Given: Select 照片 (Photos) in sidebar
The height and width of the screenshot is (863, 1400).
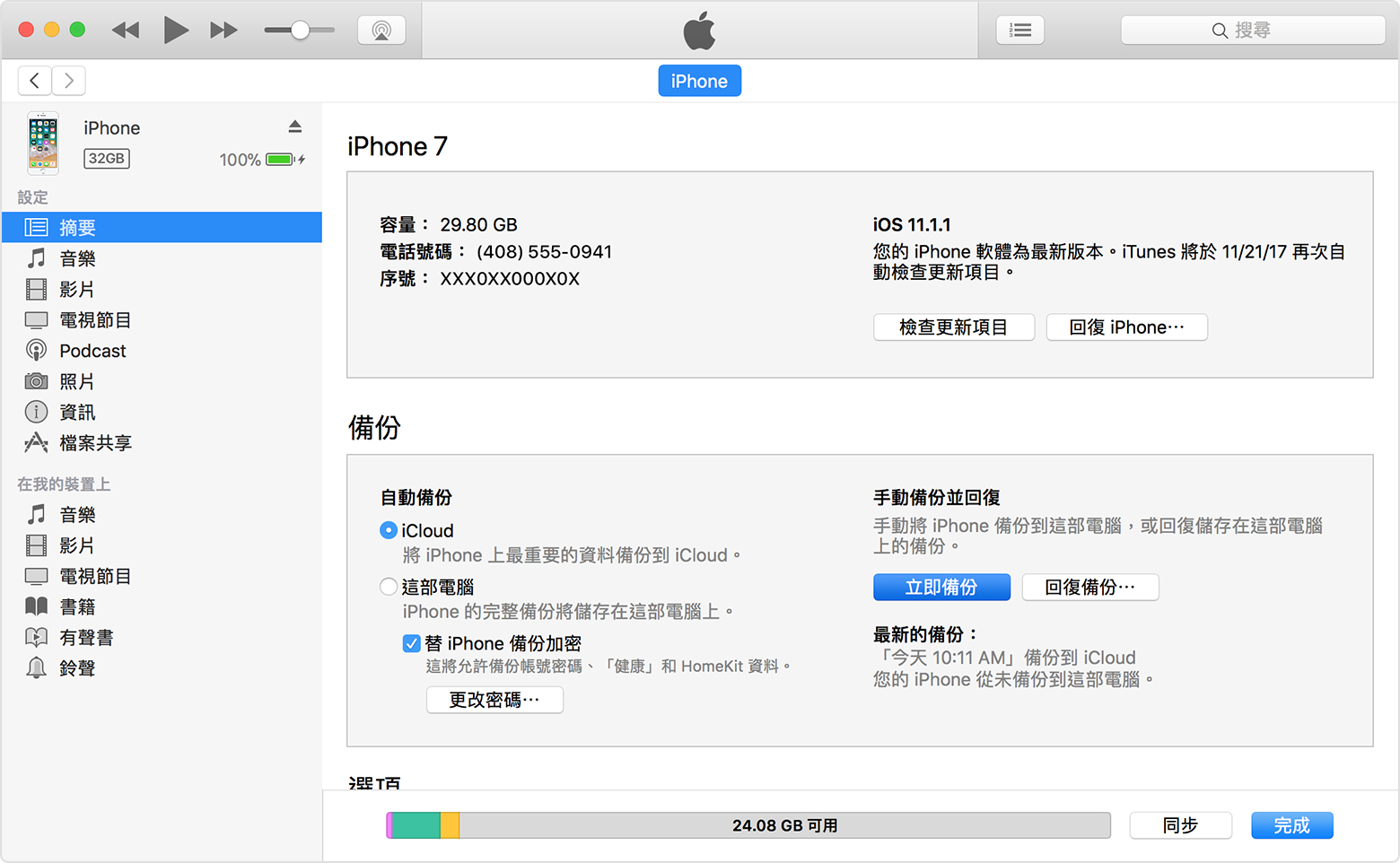Looking at the screenshot, I should 76,381.
